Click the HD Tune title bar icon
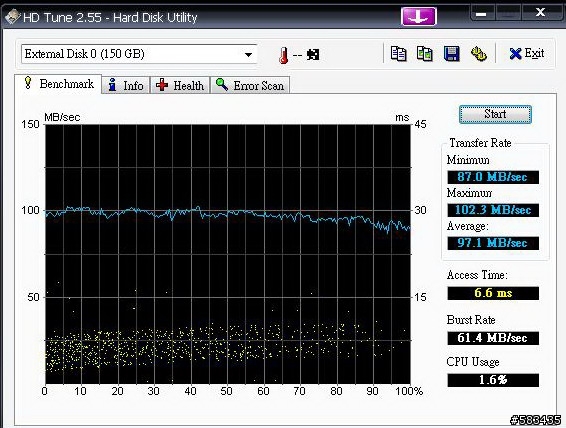 coord(12,17)
